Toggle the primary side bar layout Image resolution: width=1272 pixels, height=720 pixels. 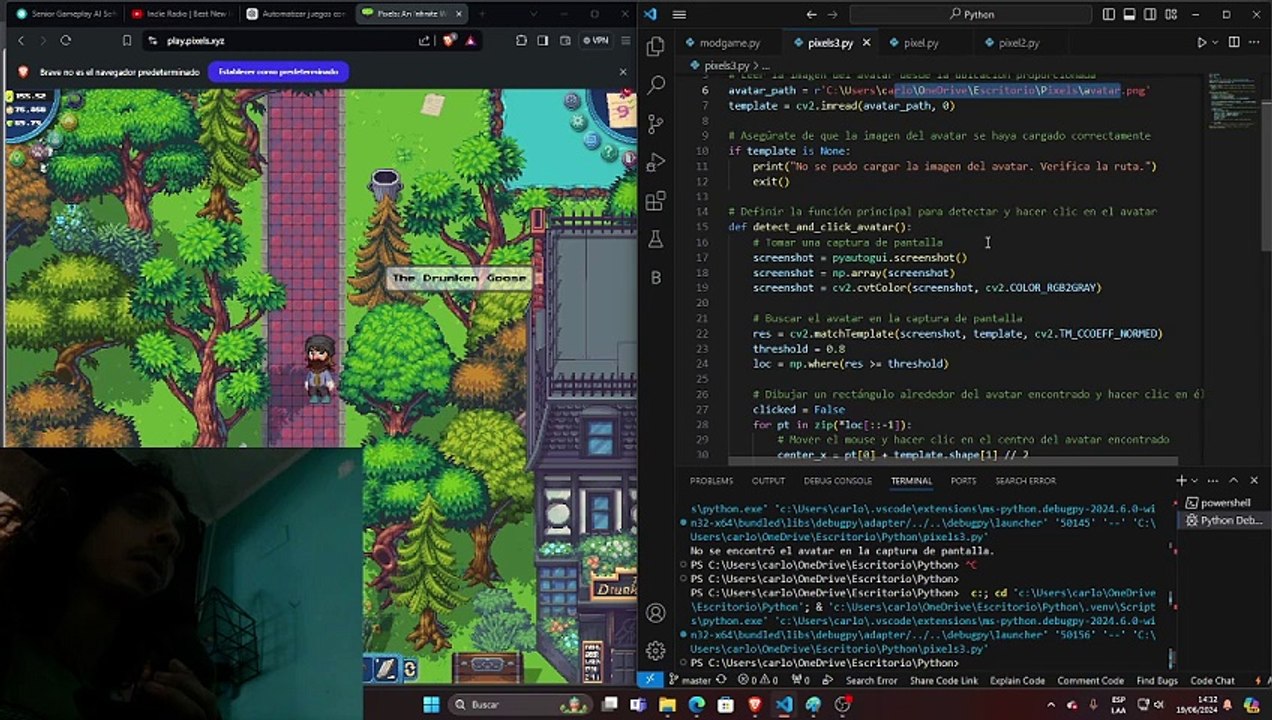[1108, 14]
